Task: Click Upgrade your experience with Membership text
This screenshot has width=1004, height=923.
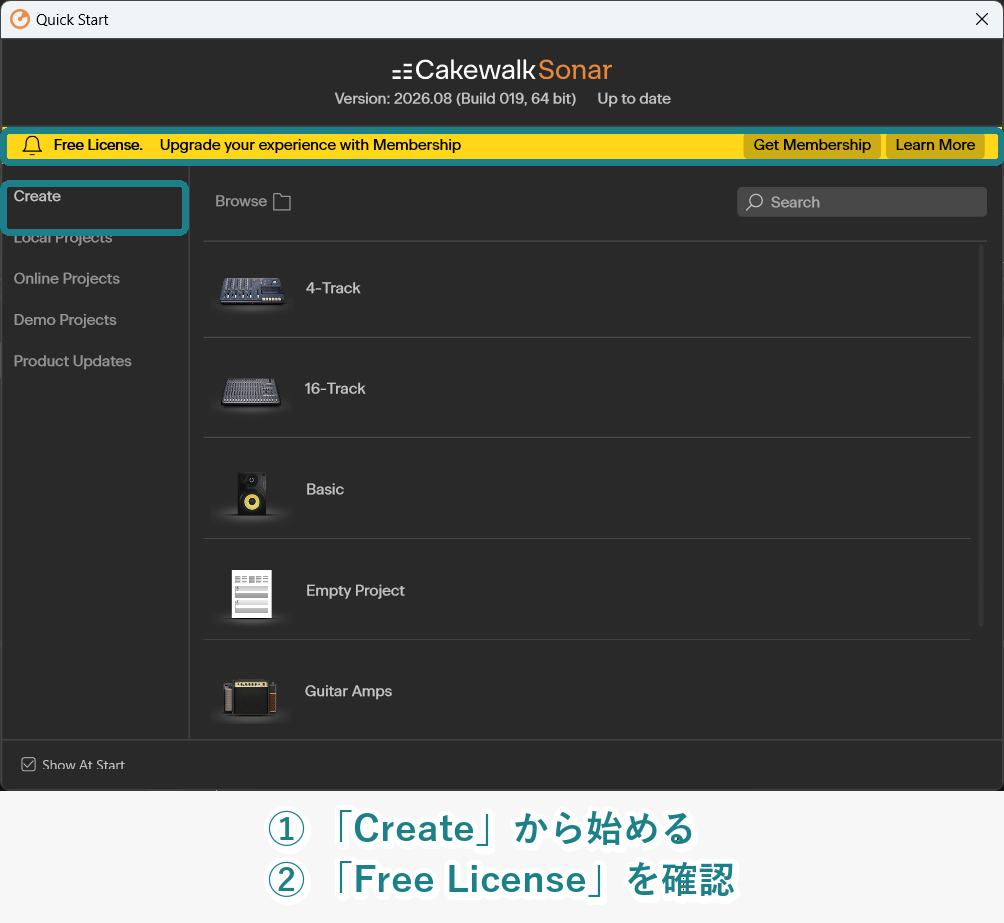Action: pos(311,145)
